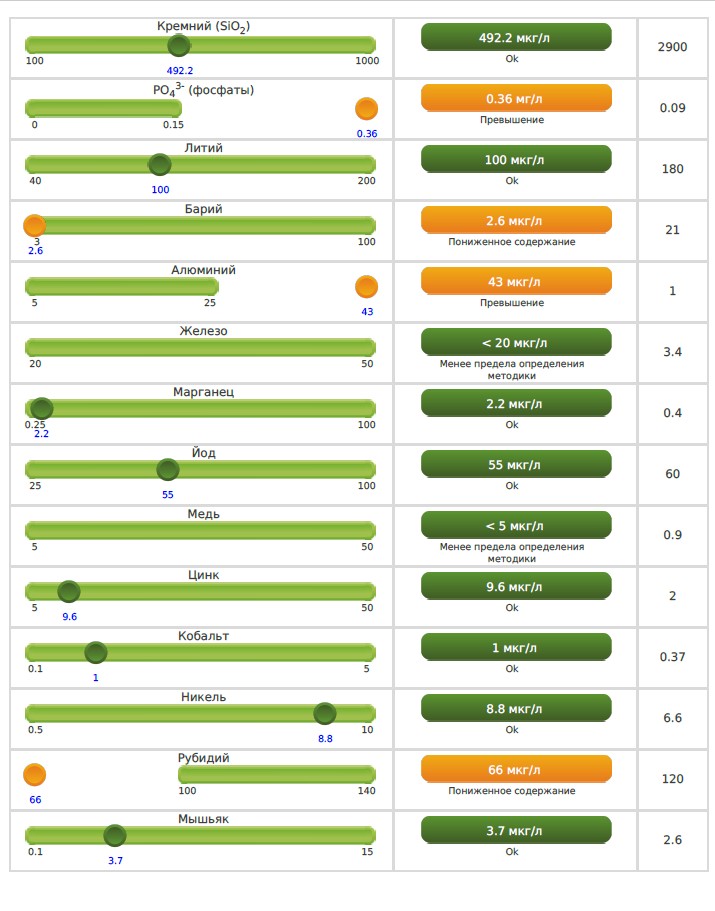Click the value 2900 in the silicon row

click(672, 47)
